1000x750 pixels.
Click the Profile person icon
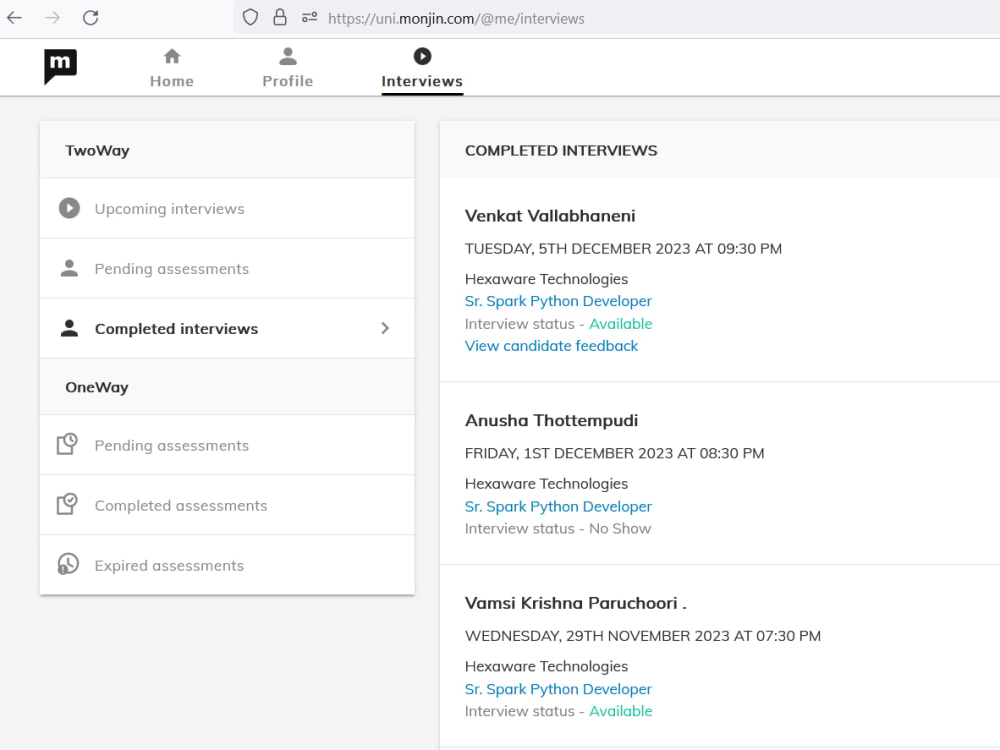[x=288, y=56]
